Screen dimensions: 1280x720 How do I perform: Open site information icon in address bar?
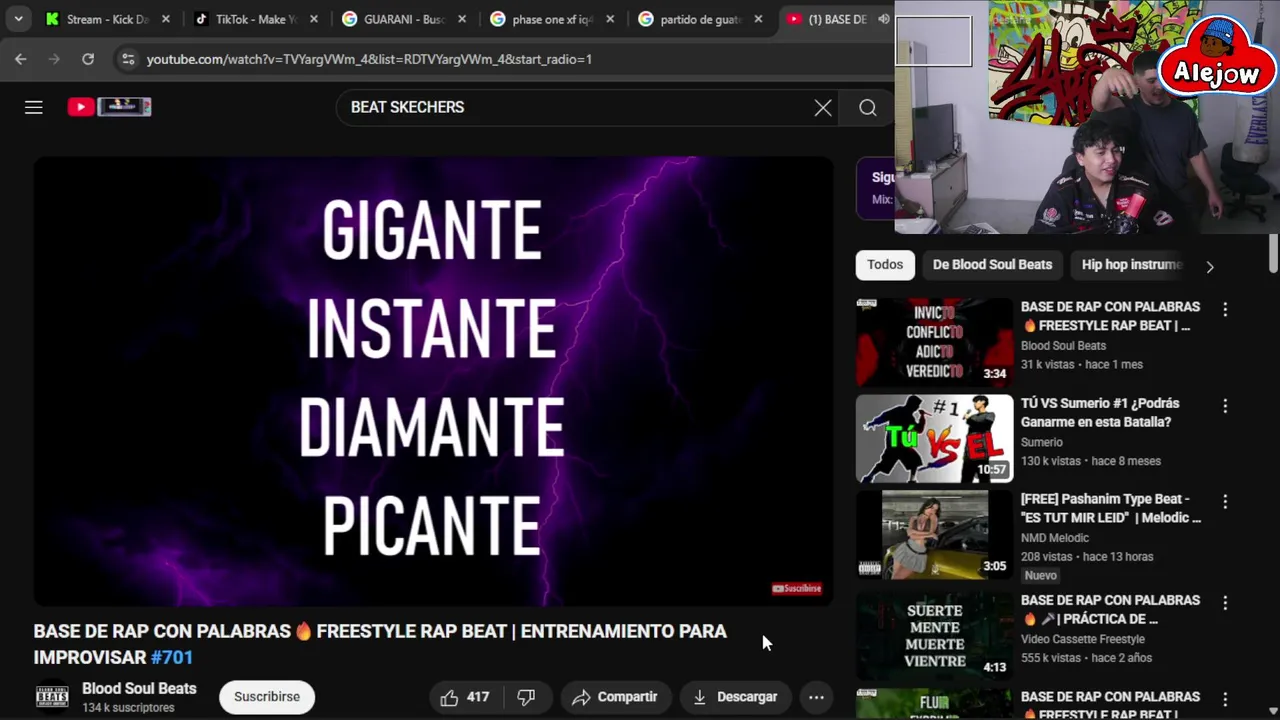(127, 59)
